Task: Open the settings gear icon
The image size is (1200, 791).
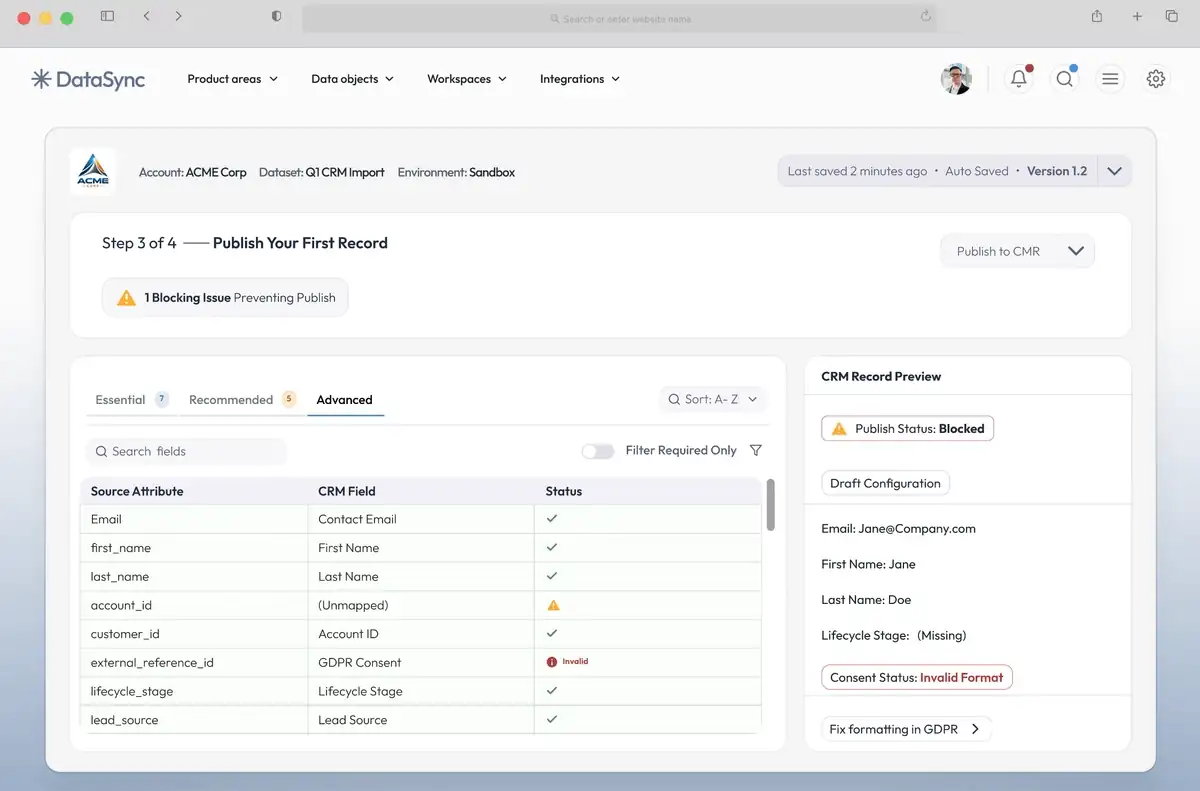Action: point(1156,79)
